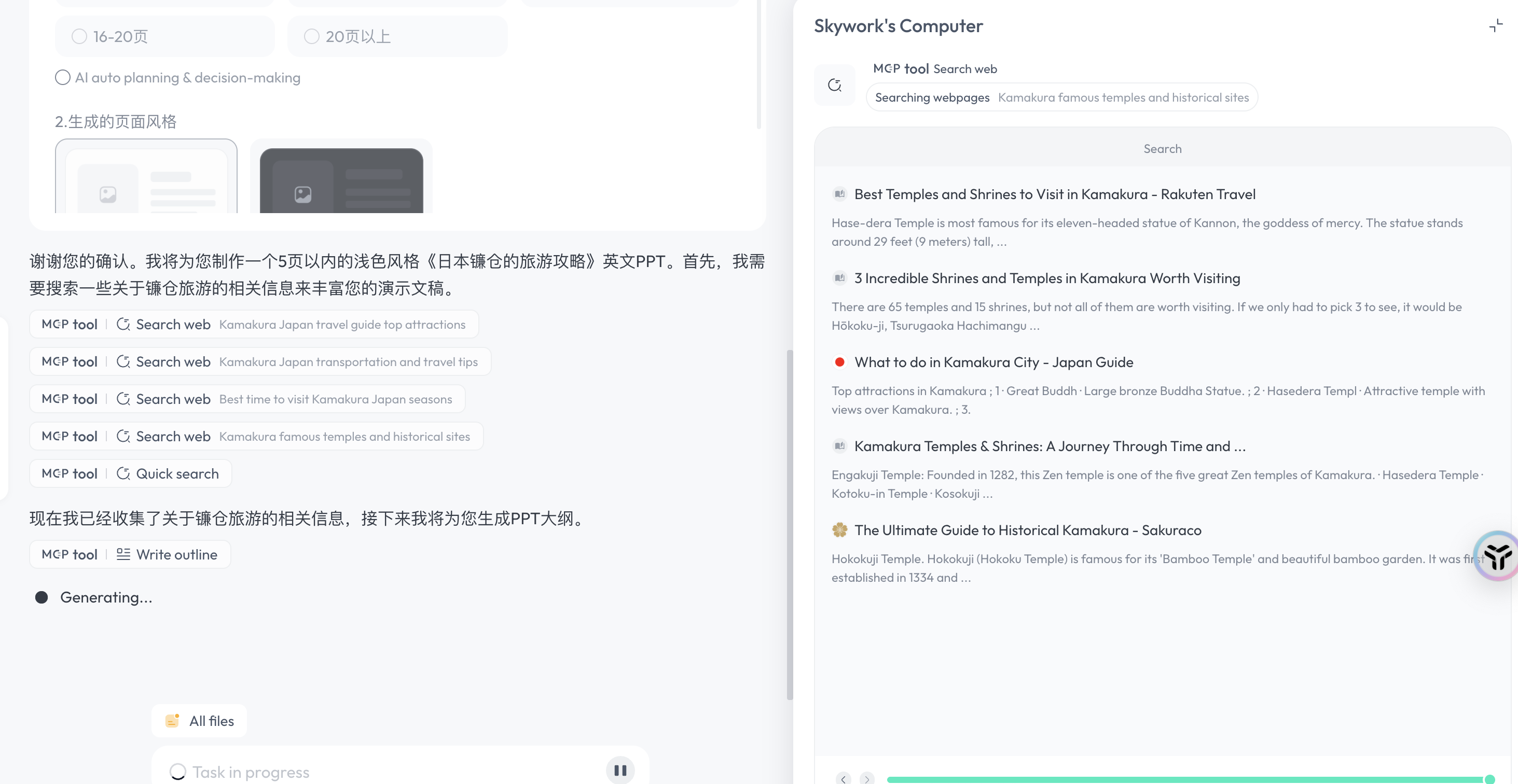Expand the All files list
Viewport: 1518px width, 784px height.
tap(199, 720)
